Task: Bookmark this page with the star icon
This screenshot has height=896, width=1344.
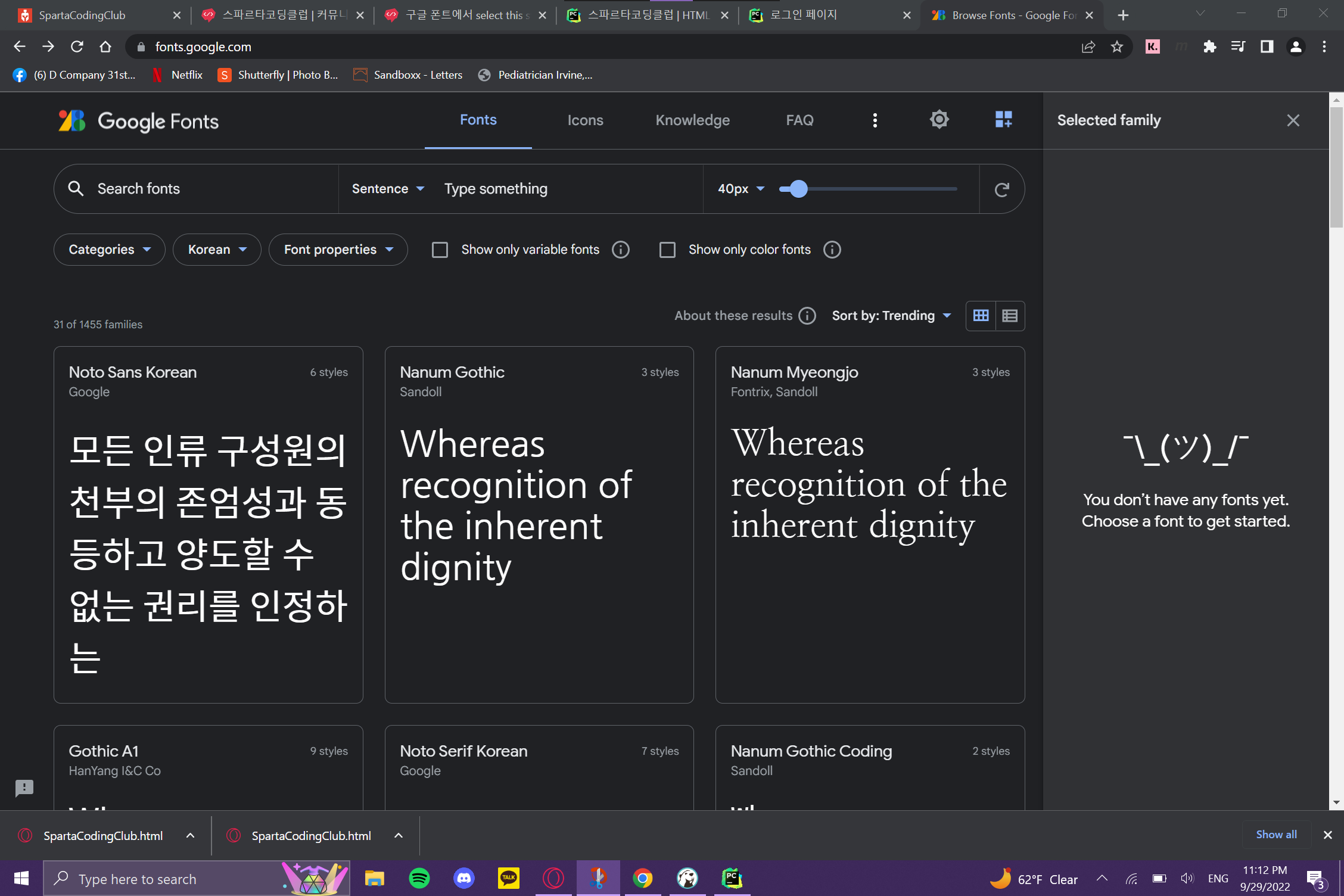Action: pos(1117,46)
